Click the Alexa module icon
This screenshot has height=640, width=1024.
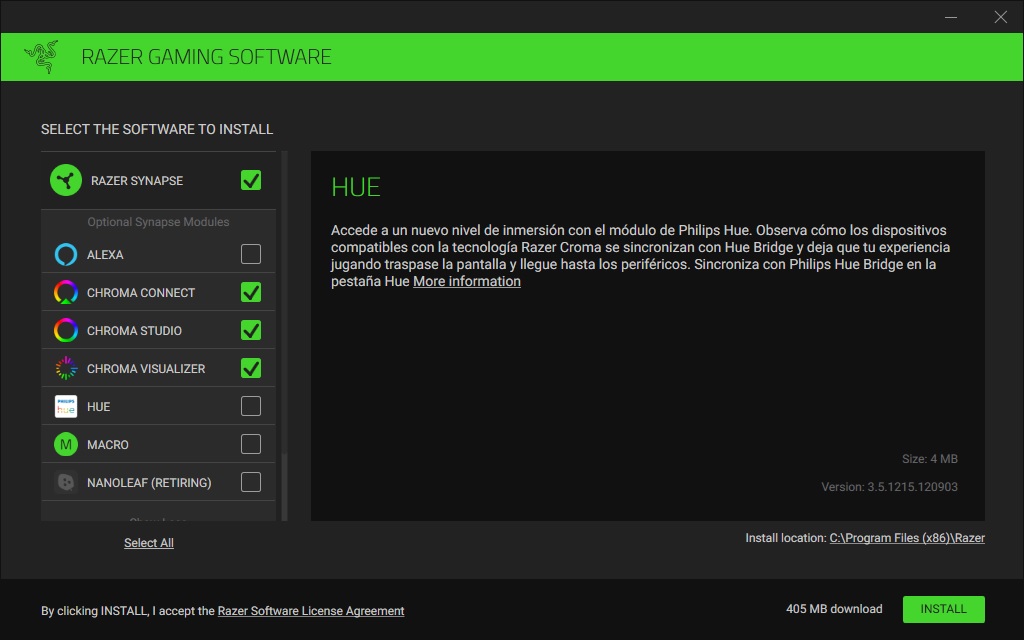(x=65, y=255)
